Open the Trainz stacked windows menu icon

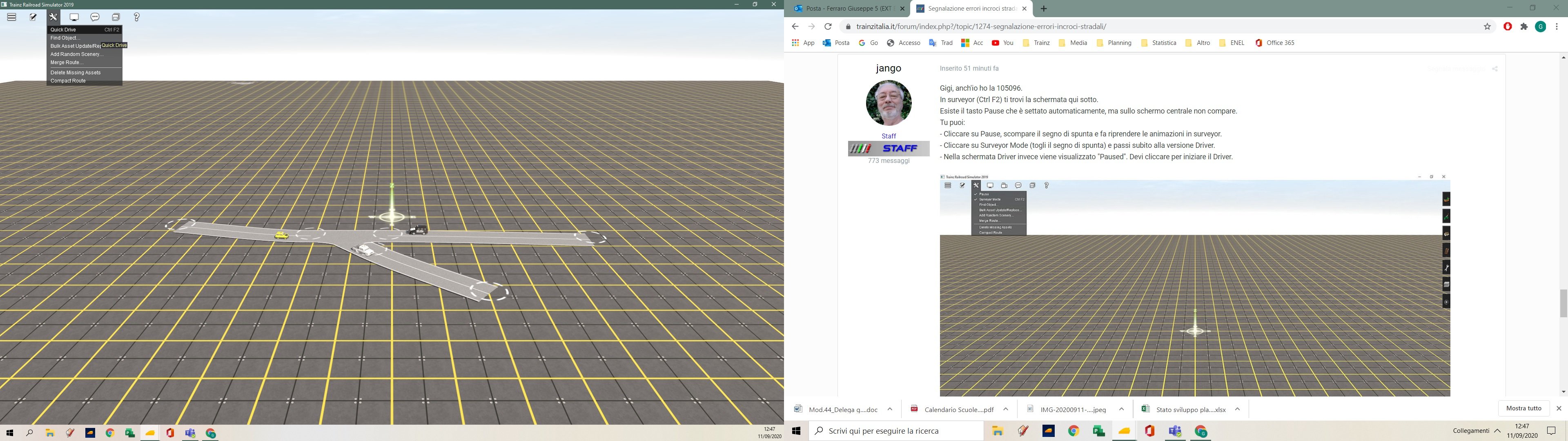click(x=116, y=17)
